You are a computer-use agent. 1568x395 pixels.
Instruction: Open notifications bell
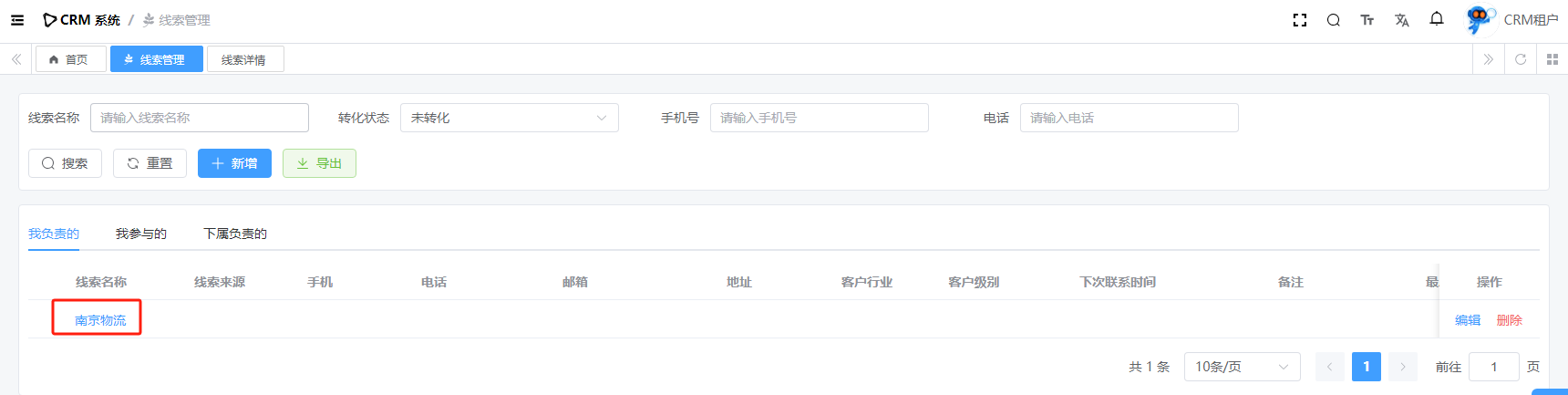[x=1437, y=19]
